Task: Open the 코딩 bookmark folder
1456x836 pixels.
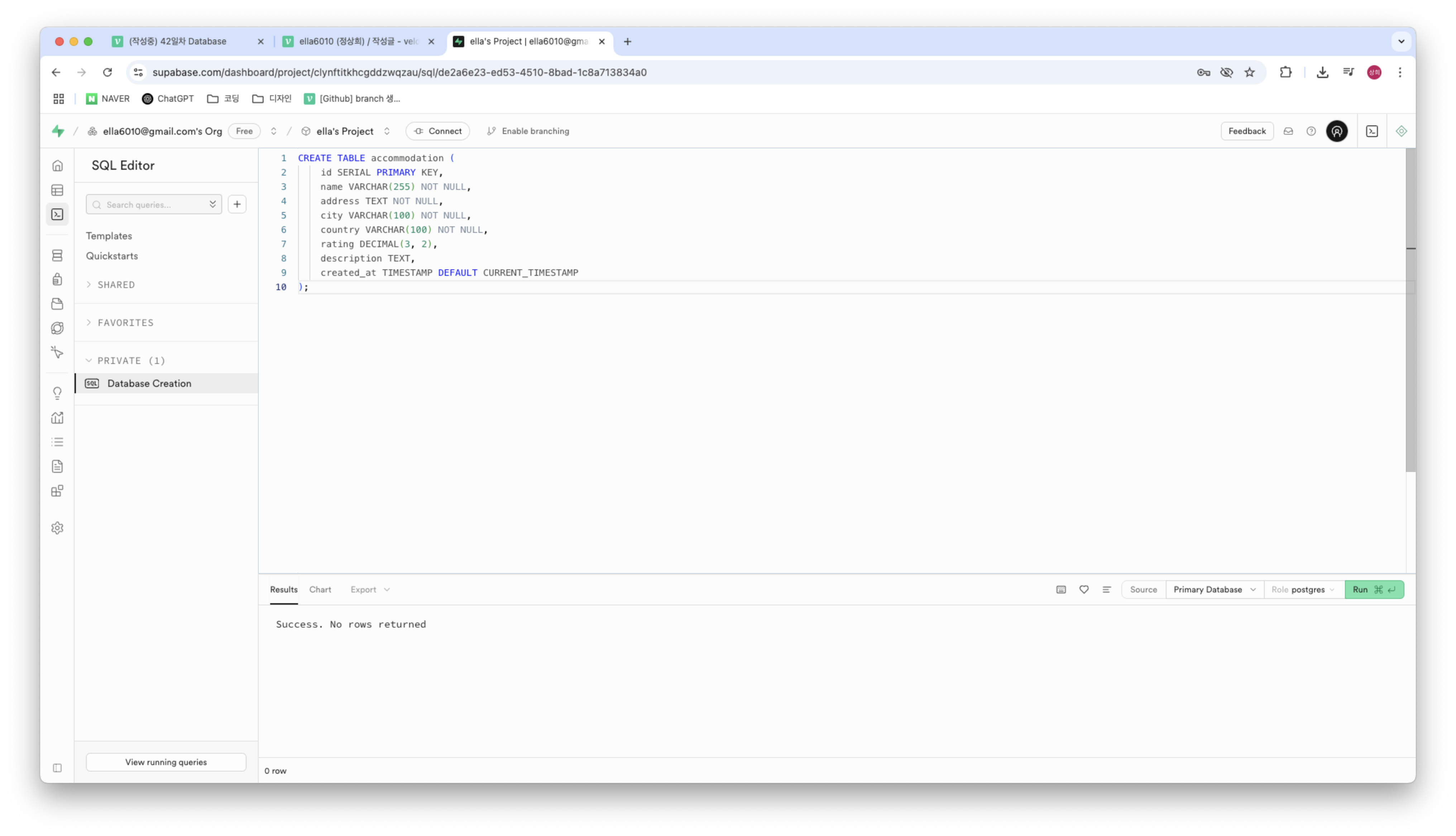Action: pos(223,99)
